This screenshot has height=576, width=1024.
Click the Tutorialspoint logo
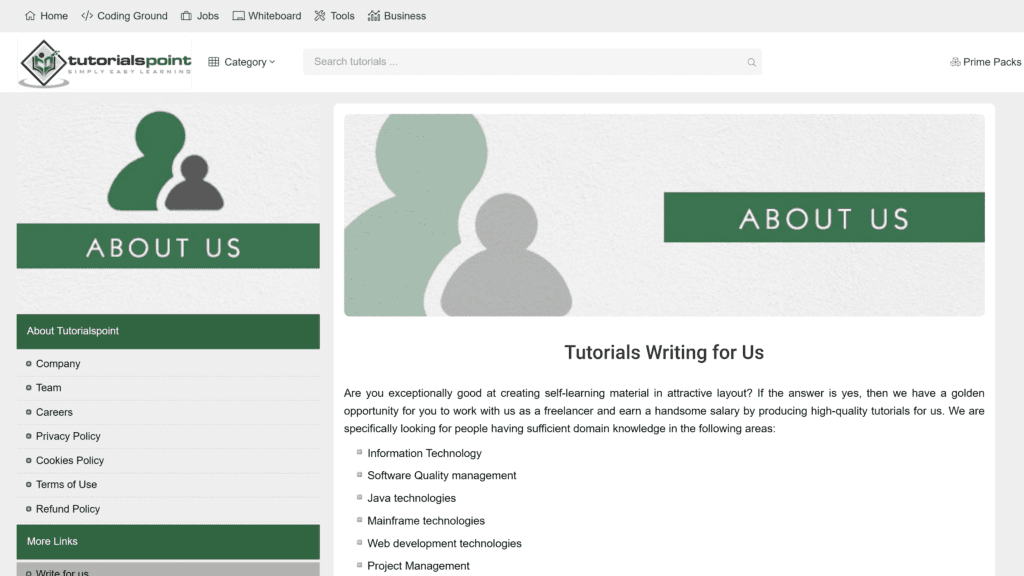pyautogui.click(x=105, y=63)
